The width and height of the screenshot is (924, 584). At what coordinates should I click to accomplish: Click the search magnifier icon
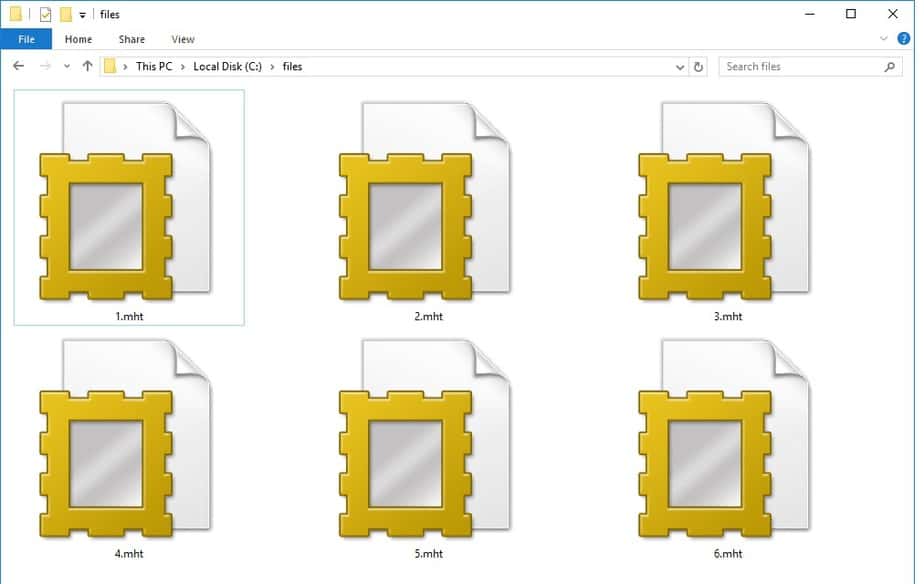click(890, 67)
